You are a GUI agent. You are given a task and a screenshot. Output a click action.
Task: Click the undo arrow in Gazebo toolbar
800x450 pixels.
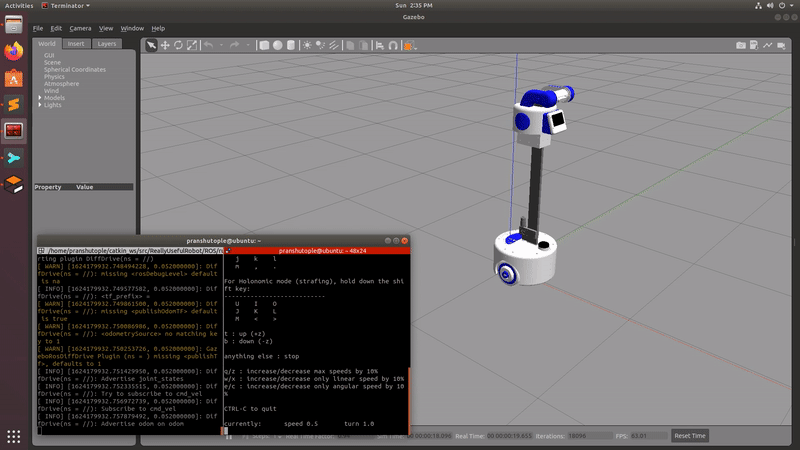208,45
